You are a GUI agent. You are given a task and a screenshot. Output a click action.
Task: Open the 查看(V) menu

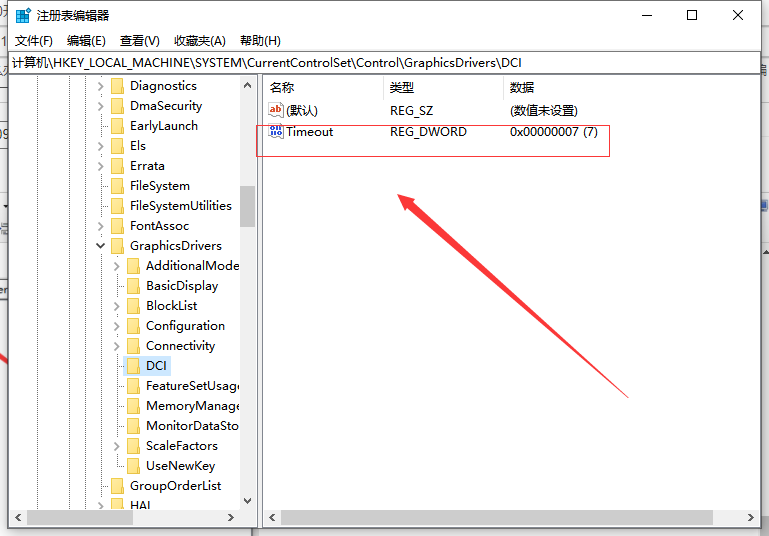(x=140, y=41)
